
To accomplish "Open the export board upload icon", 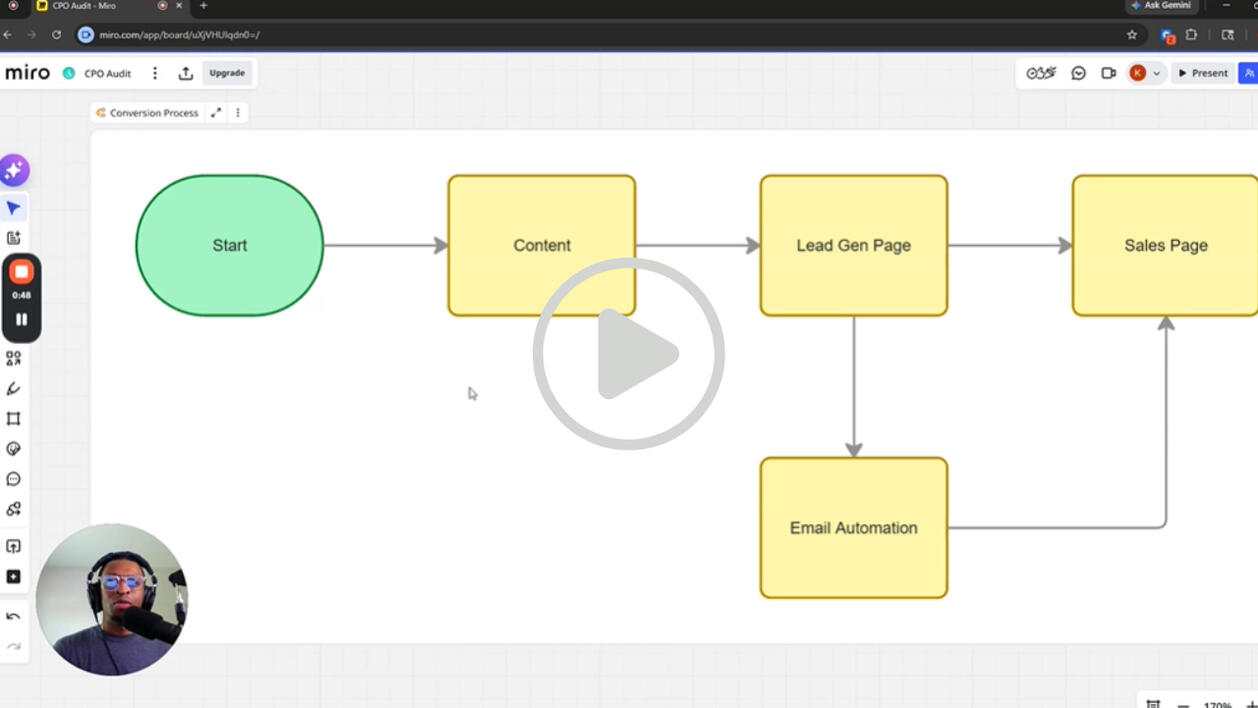I will click(x=186, y=73).
